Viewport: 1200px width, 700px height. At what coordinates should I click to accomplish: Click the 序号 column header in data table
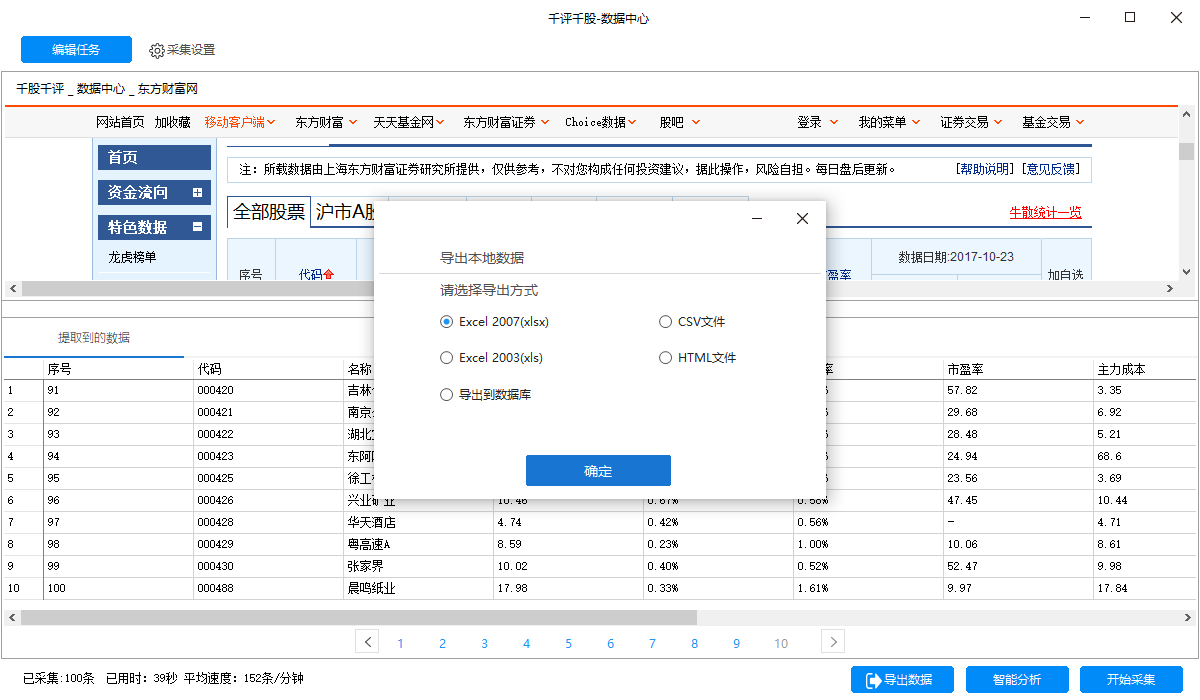(119, 369)
